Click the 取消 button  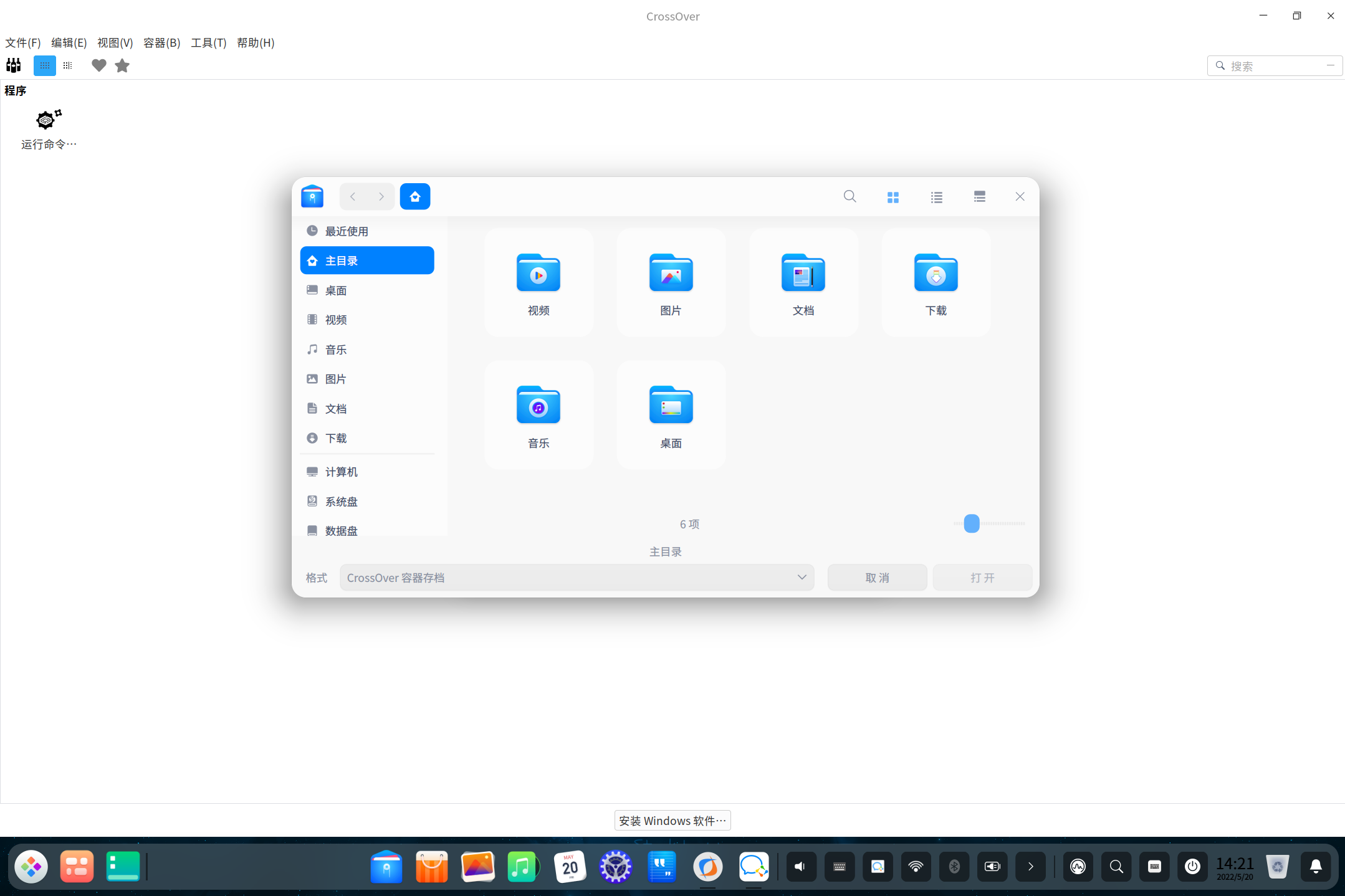877,578
